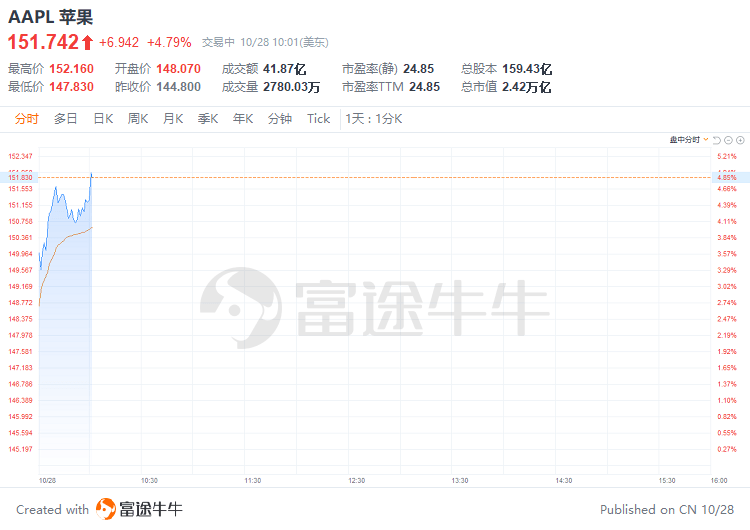Click the 总股本 159.43亿 value
The height and width of the screenshot is (530, 750).
coord(527,69)
